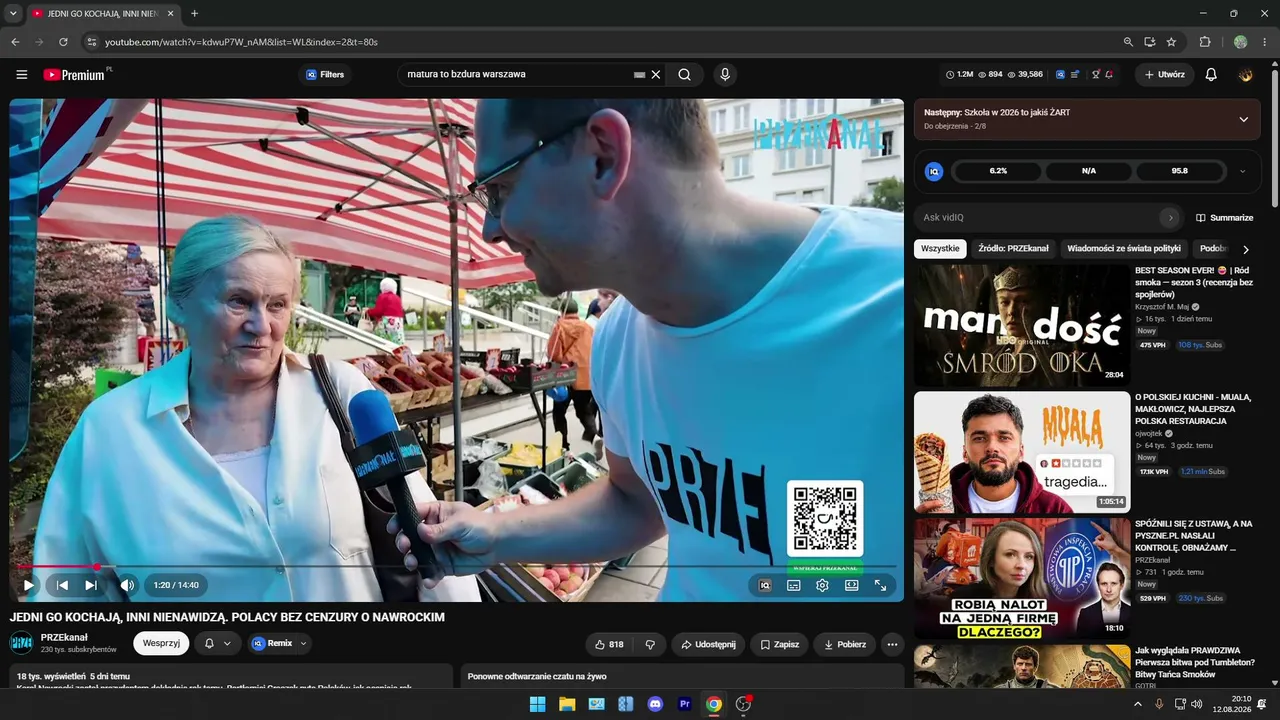Open the account avatar menu
This screenshot has height=720, width=1280.
click(1245, 75)
